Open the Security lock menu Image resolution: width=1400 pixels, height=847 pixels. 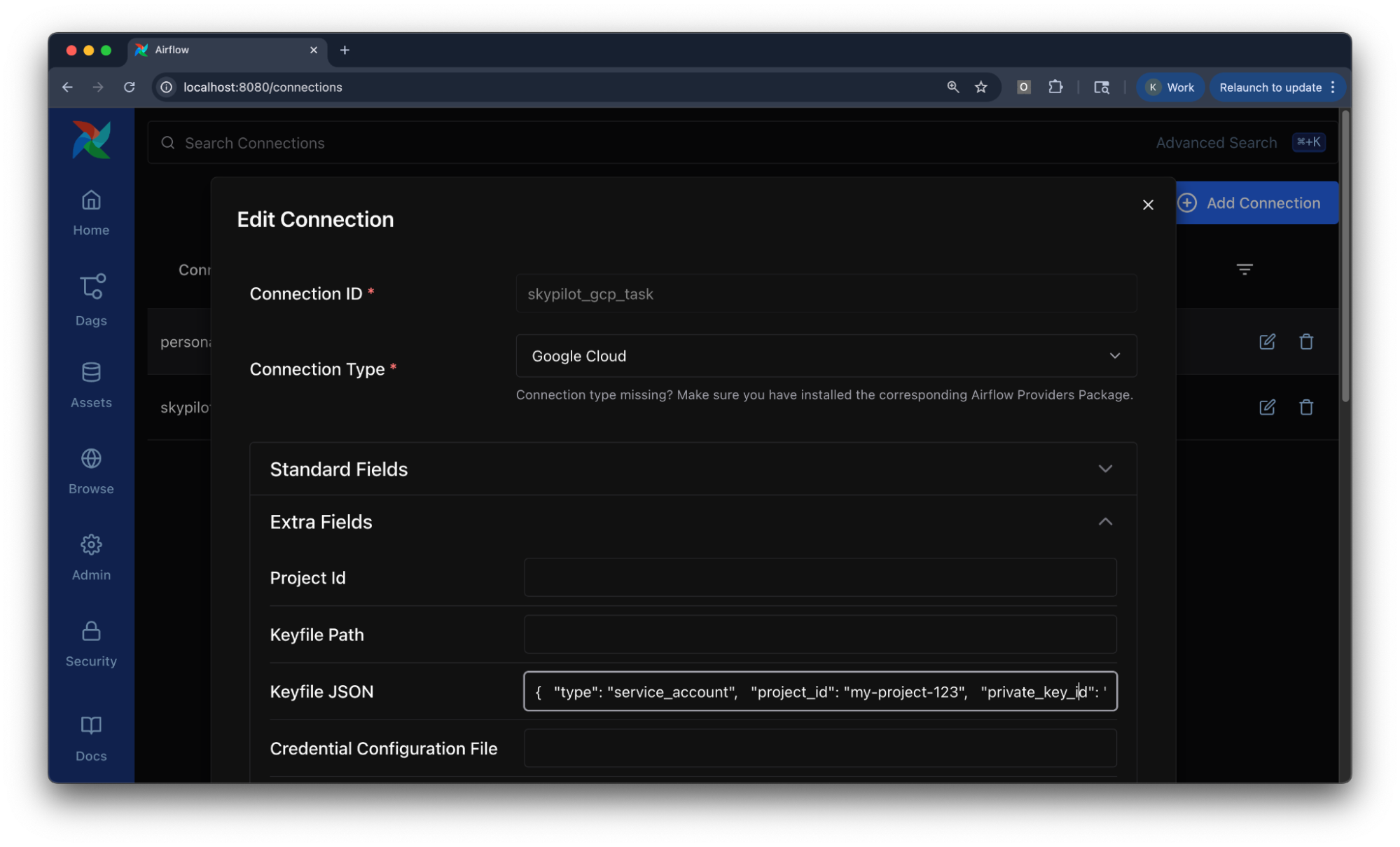[91, 643]
